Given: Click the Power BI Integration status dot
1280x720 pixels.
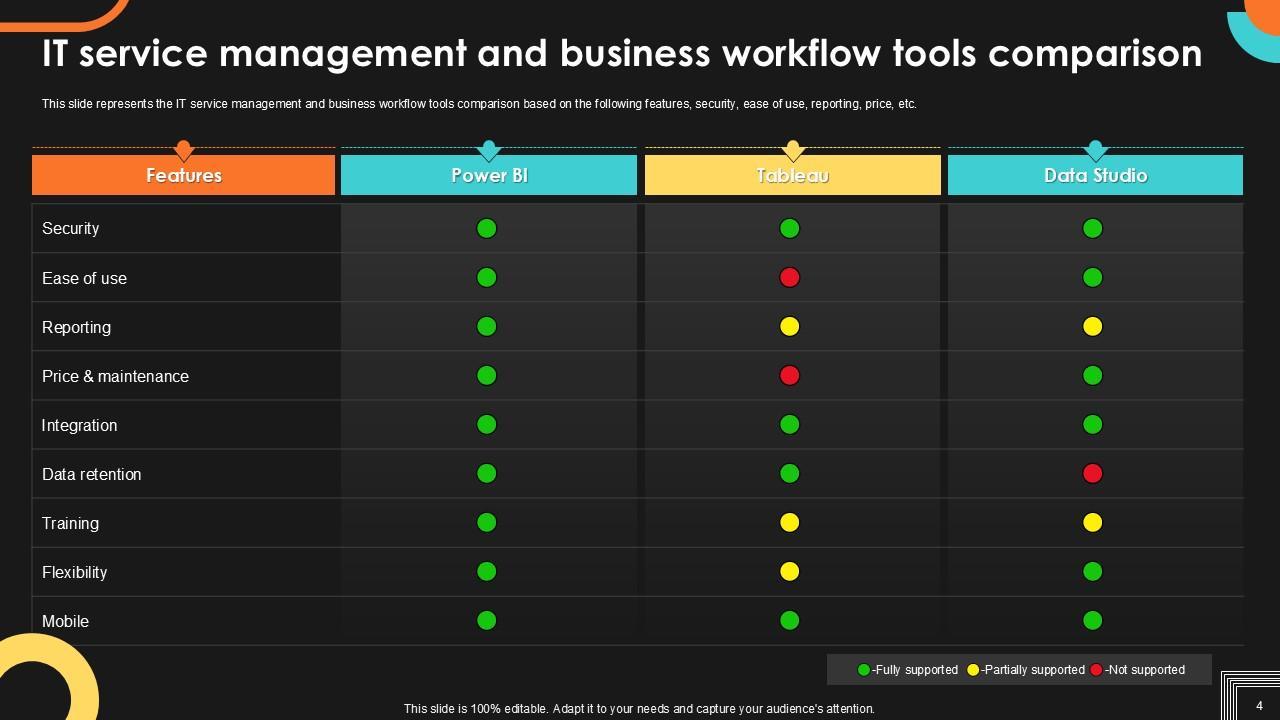Looking at the screenshot, I should pos(486,425).
